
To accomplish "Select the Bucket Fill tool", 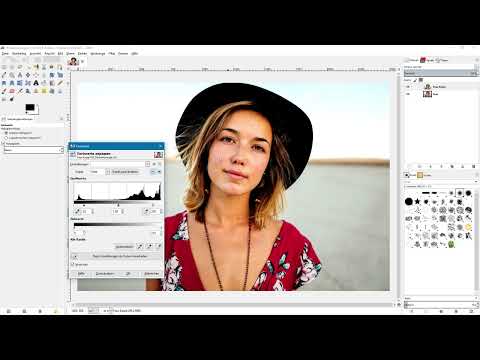I will [44, 83].
